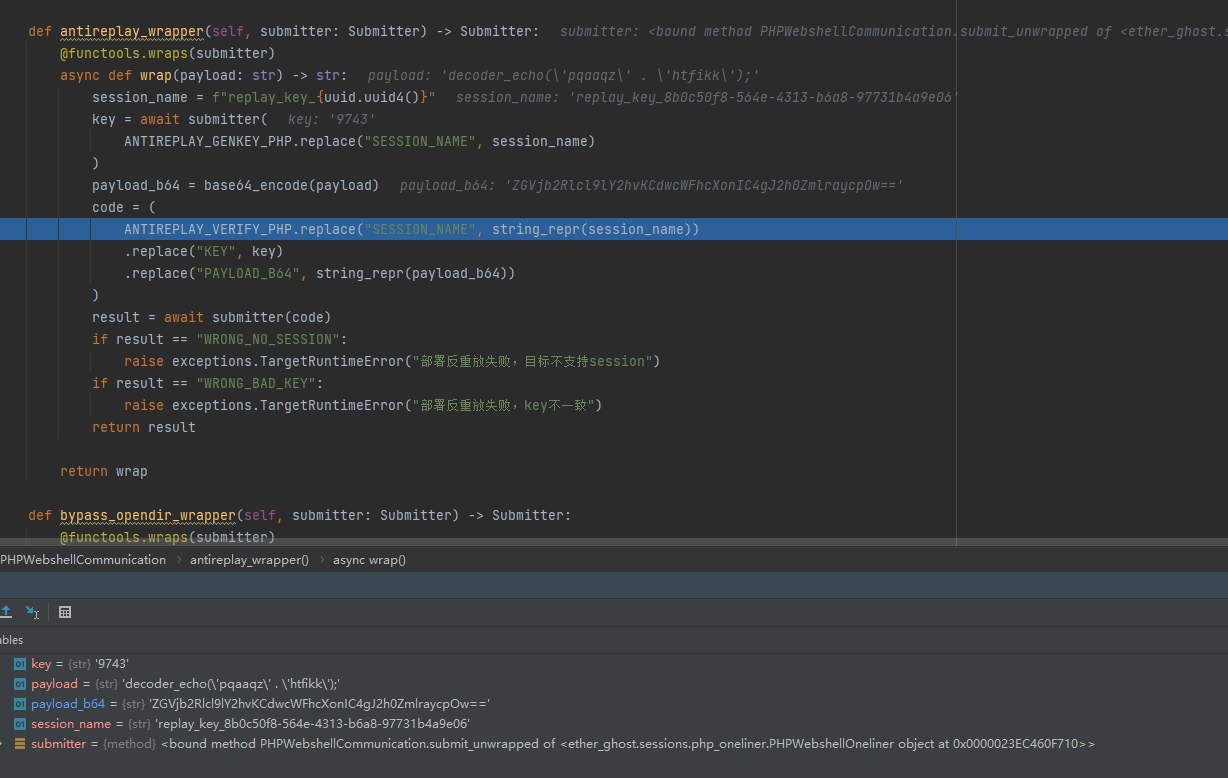Click ANTIREPLAY_GENKEY_PHP in the code
Viewport: 1228px width, 778px height.
pos(208,141)
